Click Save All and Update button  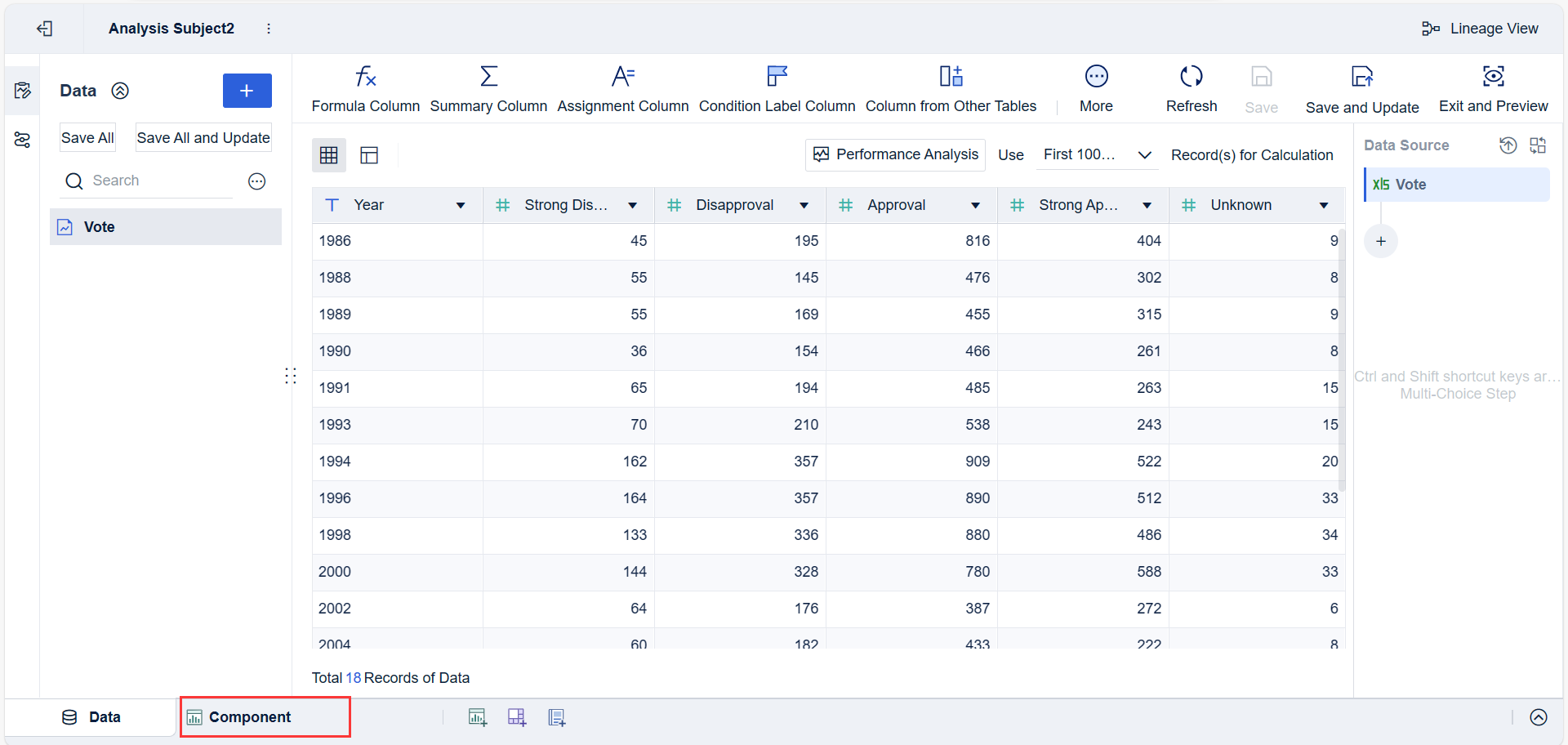(x=203, y=138)
